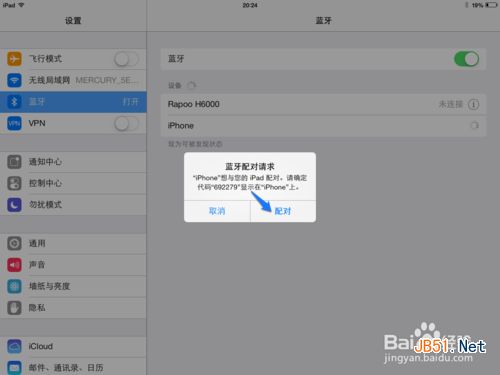500x375 pixels.
Task: Open 墙纸与亮度 settings
Action: [73, 286]
